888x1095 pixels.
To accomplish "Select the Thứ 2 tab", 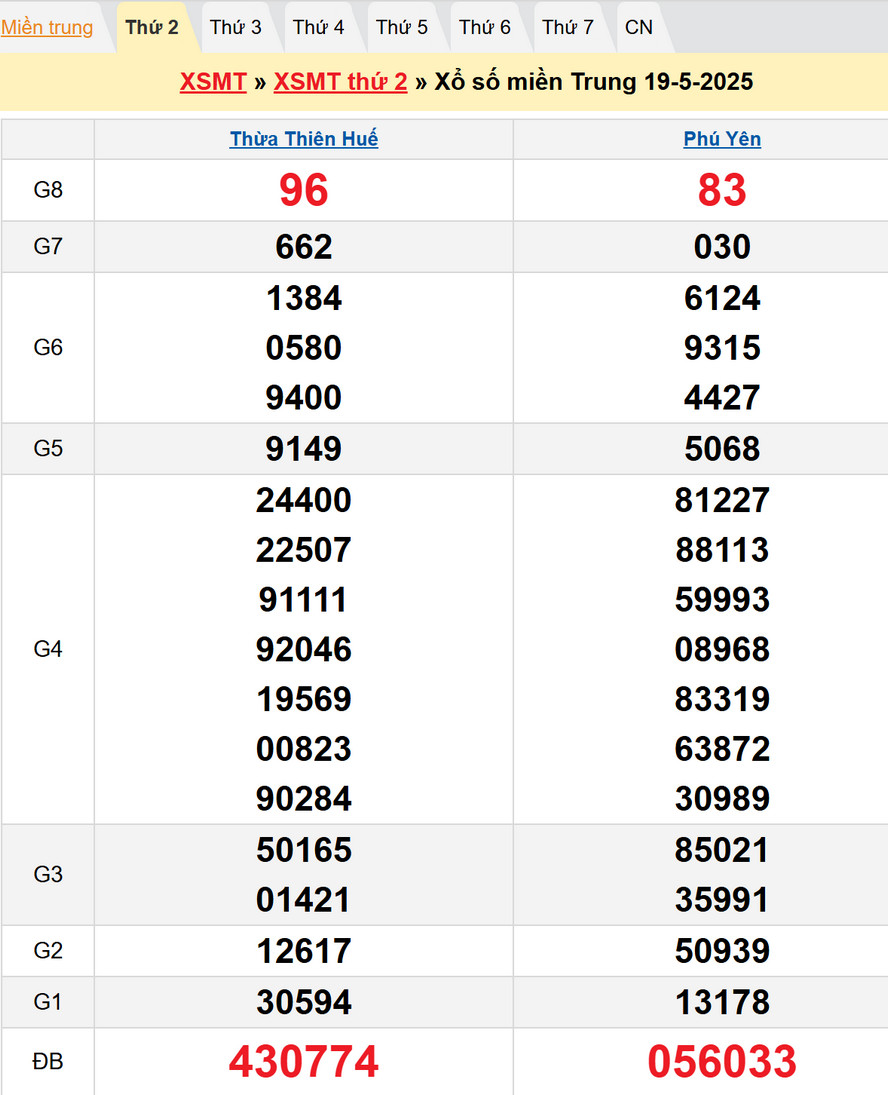I will [x=152, y=27].
